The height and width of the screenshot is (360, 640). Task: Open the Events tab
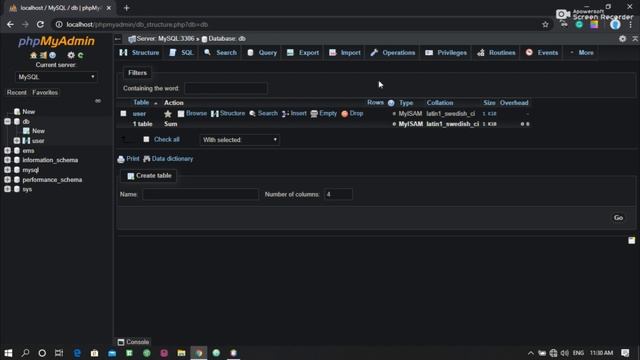[x=542, y=53]
